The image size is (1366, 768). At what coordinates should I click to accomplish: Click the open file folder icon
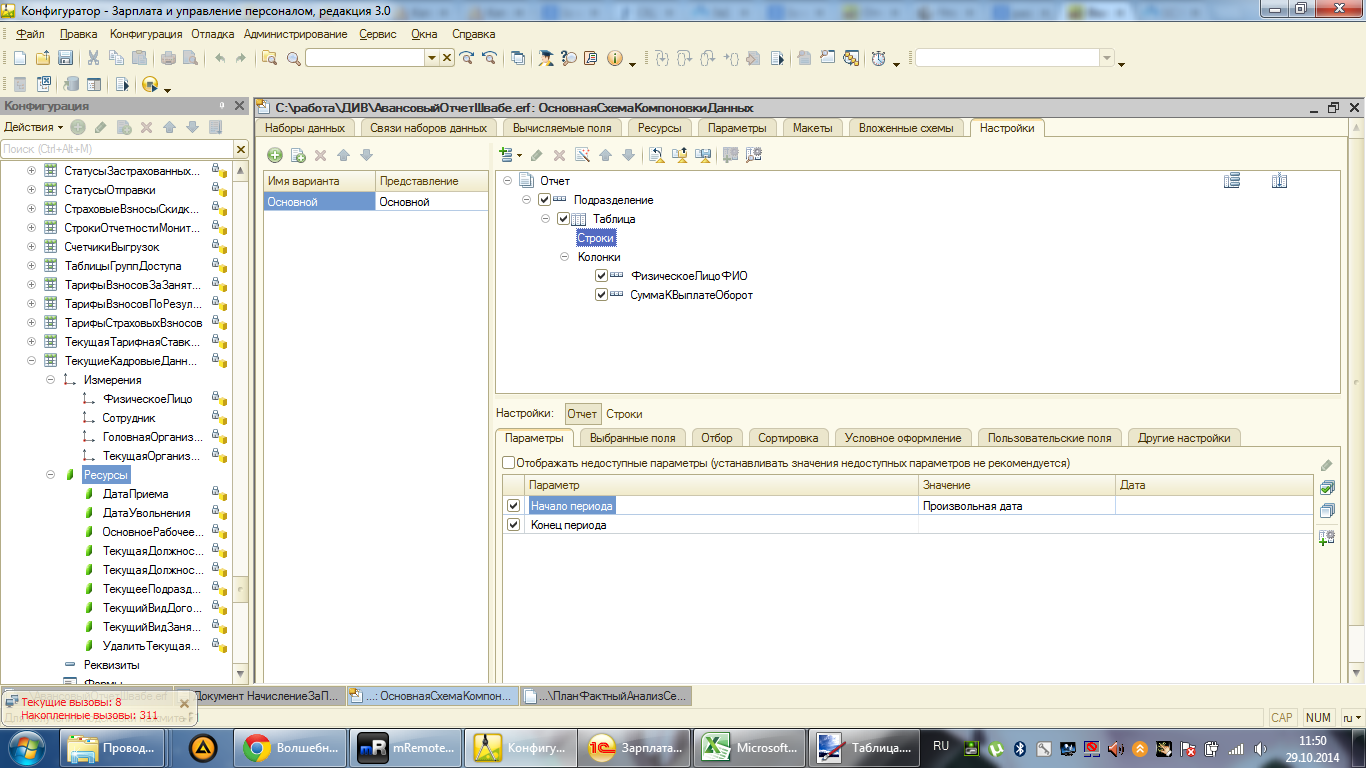[x=42, y=58]
